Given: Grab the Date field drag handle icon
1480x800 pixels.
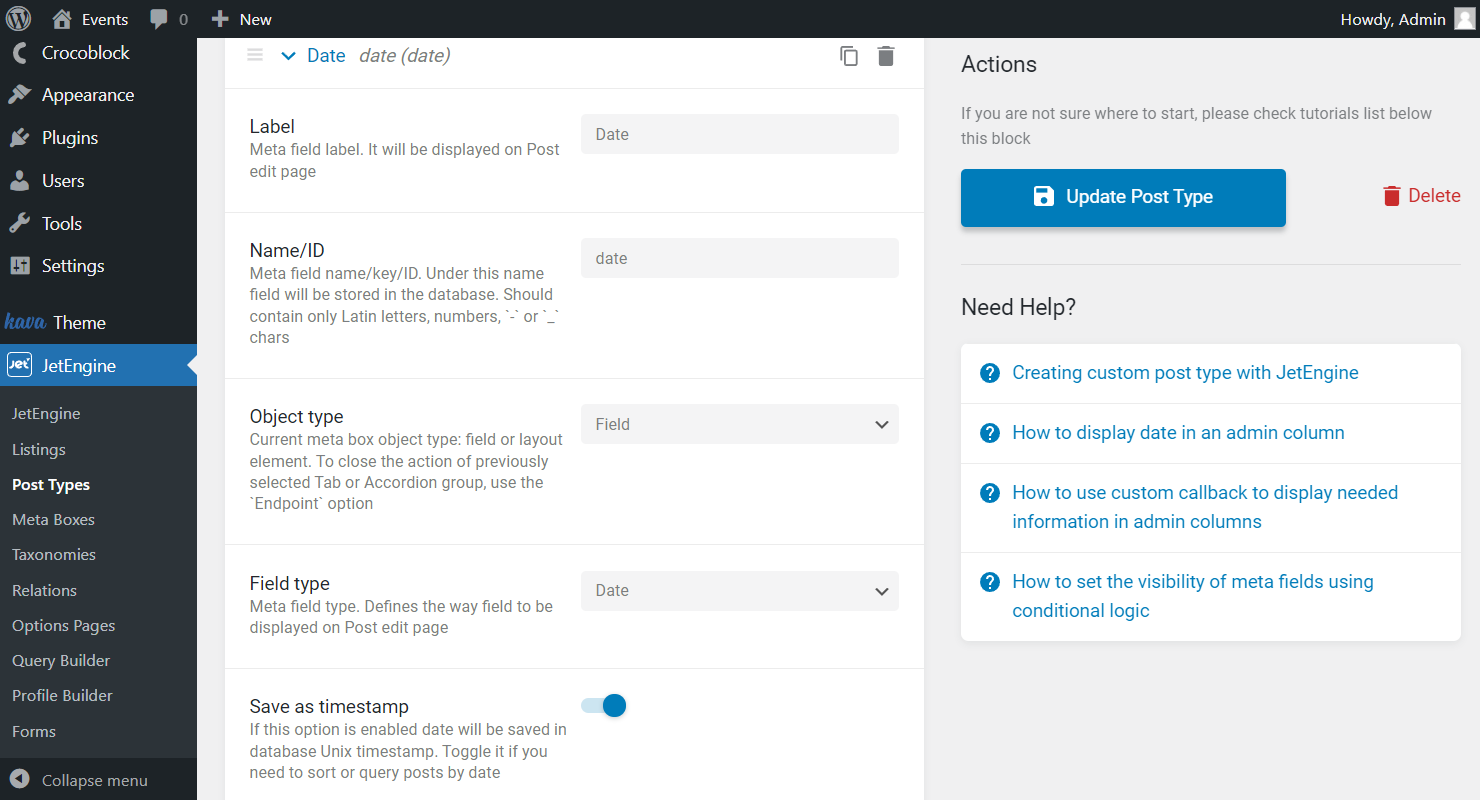Looking at the screenshot, I should point(255,55).
